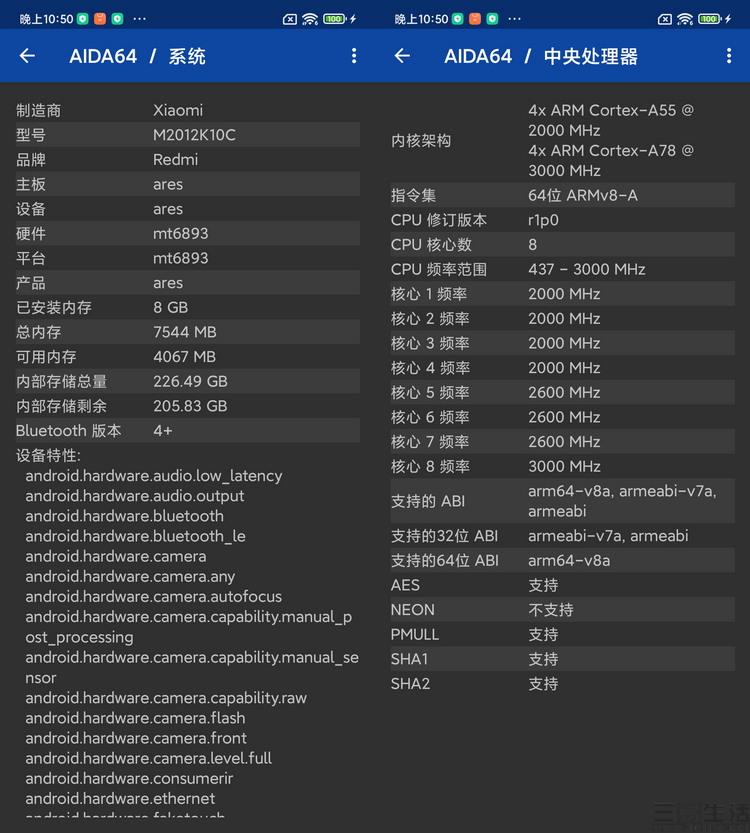Screen dimensions: 750x833
Task: Select the 硬件 mt6893 row
Action: point(188,233)
